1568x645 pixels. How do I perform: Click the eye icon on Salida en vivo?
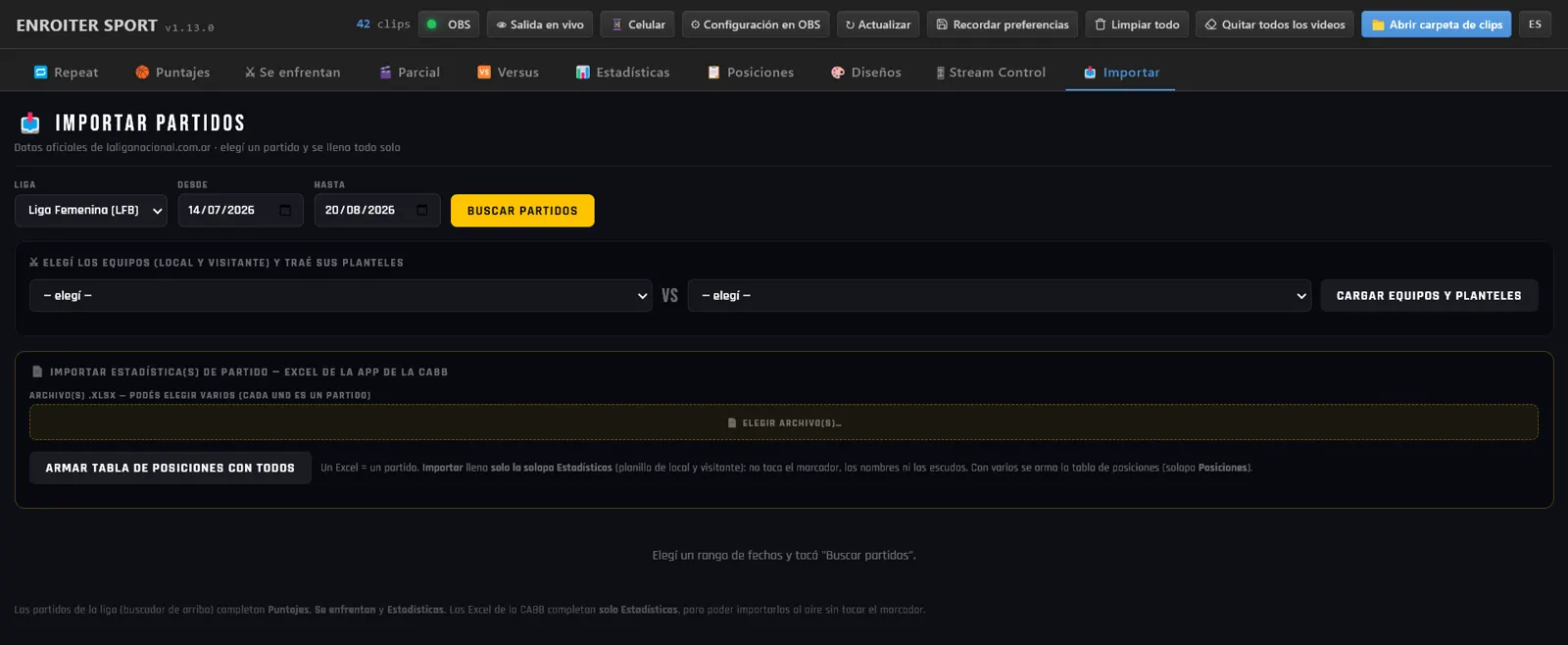501,25
